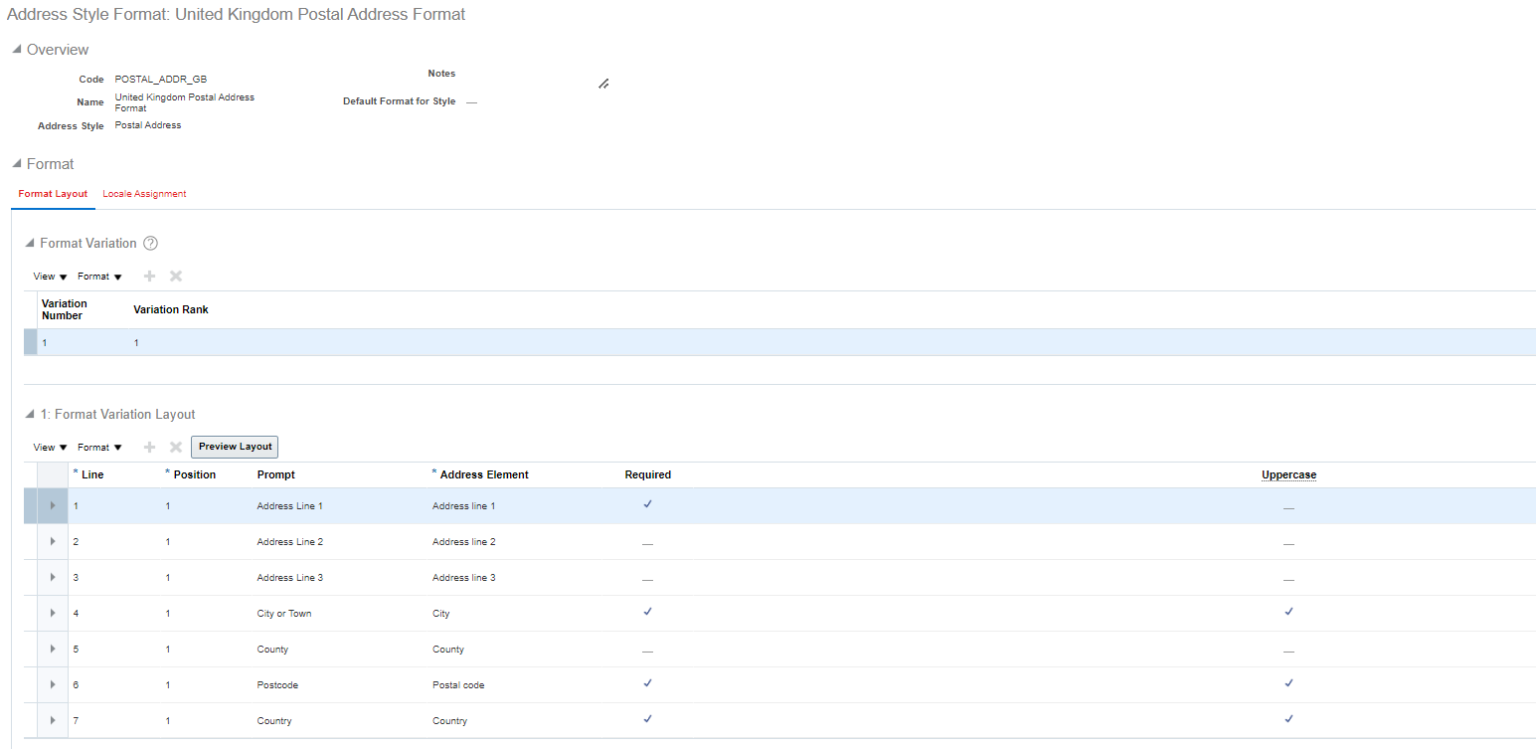Viewport: 1536px width, 749px height.
Task: Click the Preview Layout button
Action: coord(235,447)
